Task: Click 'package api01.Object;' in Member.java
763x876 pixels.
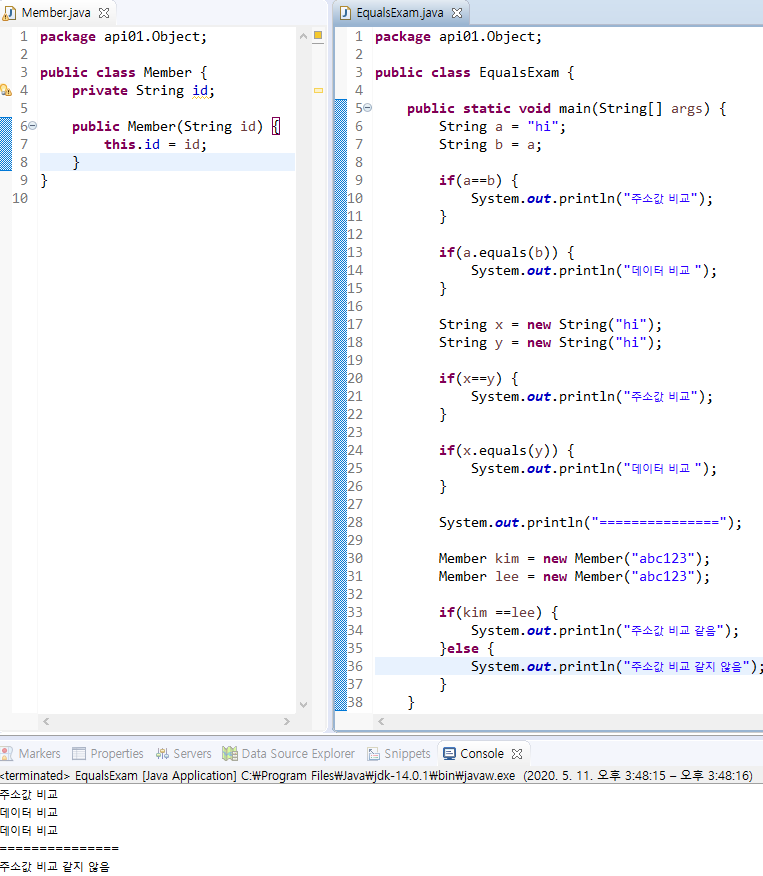Action: click(x=123, y=37)
